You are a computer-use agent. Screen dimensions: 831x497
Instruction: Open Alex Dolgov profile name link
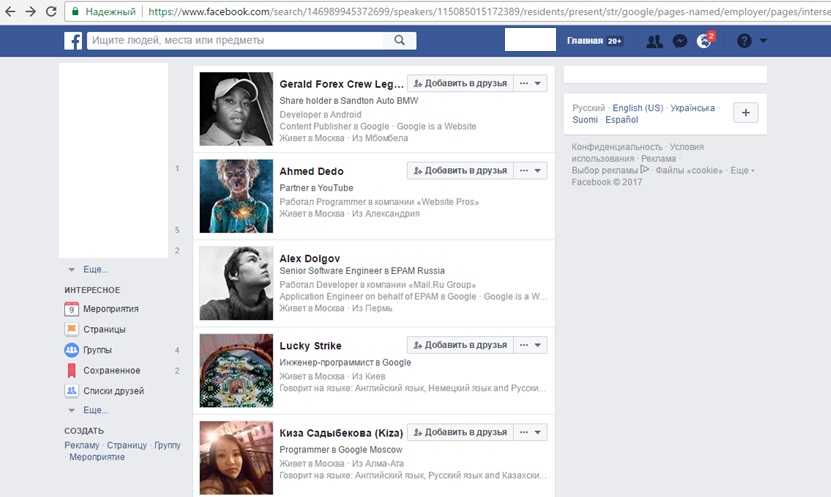(310, 259)
